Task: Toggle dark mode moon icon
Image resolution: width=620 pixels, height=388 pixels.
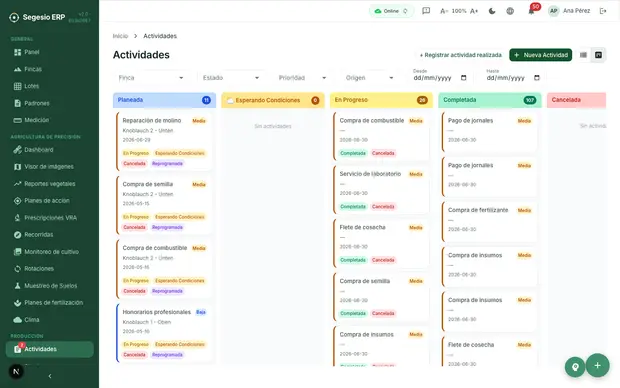Action: coord(492,11)
